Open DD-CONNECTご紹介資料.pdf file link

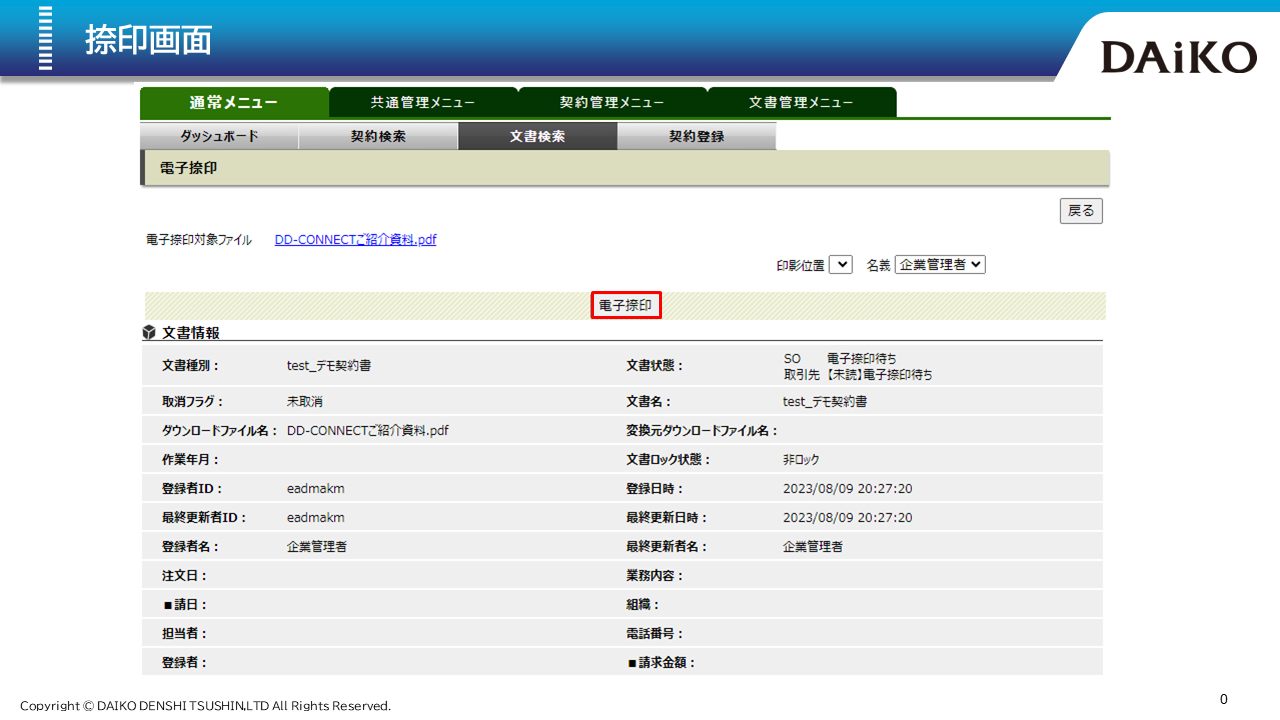tap(355, 240)
